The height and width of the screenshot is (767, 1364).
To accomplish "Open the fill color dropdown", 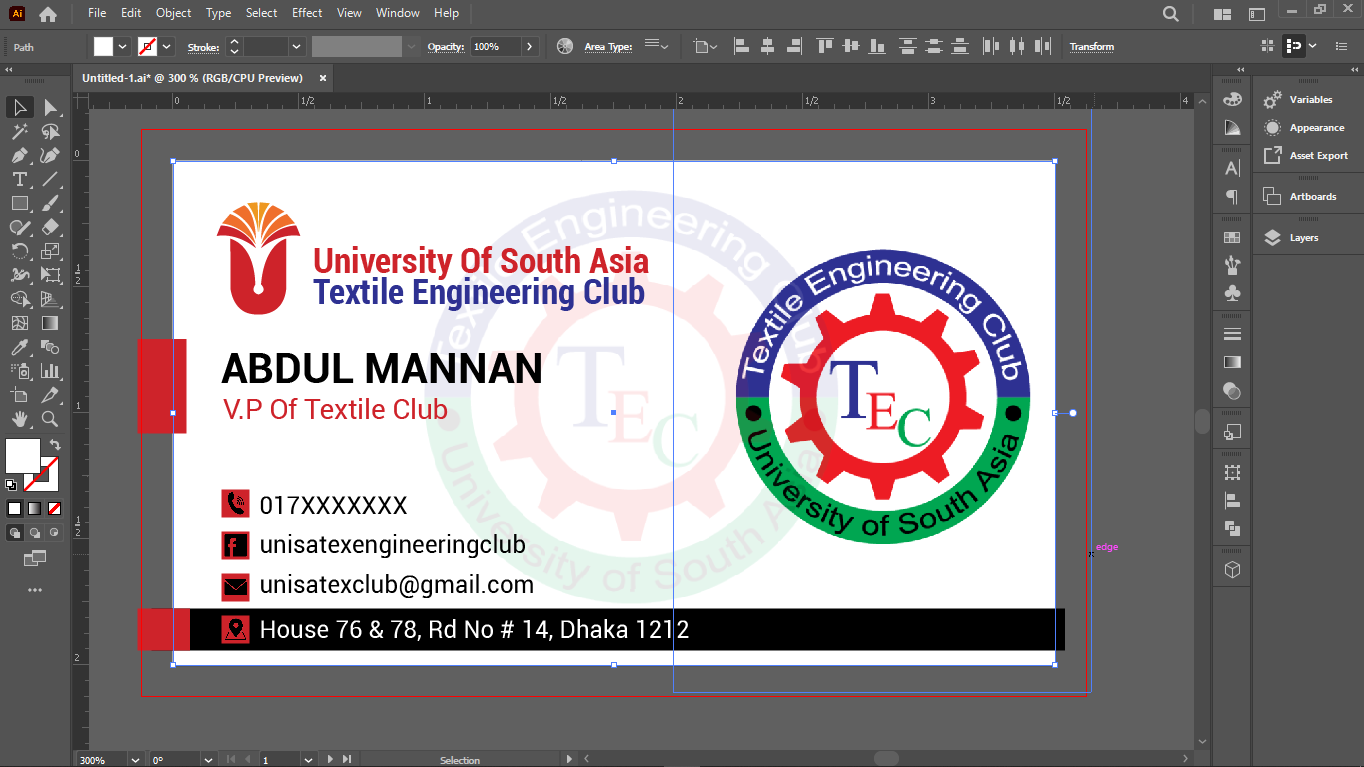I will click(x=123, y=47).
